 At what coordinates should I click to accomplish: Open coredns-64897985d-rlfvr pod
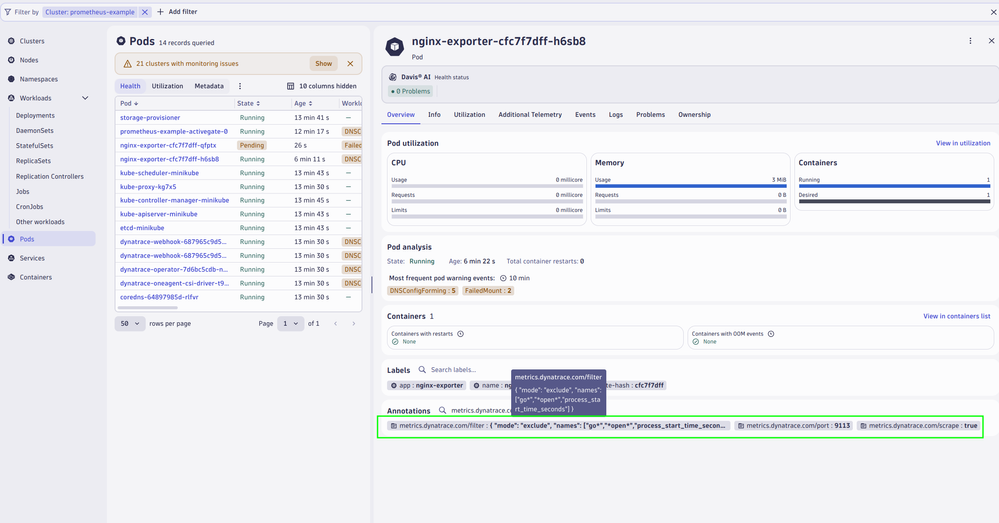click(159, 297)
